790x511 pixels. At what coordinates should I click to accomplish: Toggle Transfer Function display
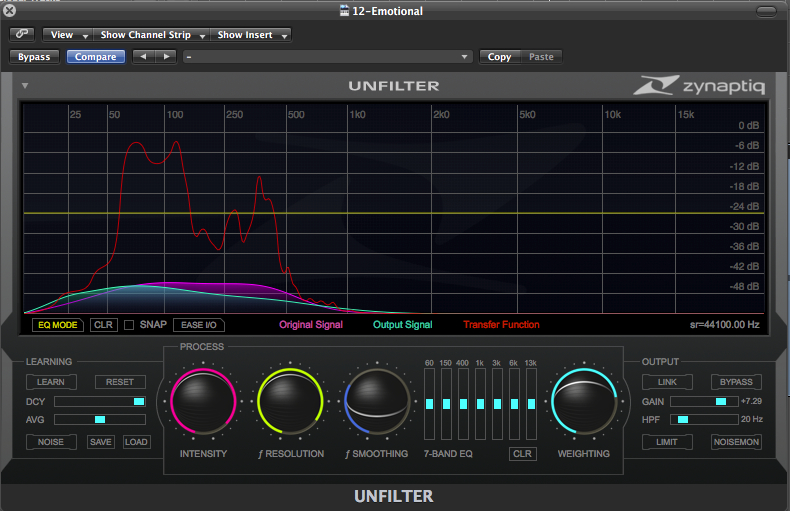click(501, 325)
